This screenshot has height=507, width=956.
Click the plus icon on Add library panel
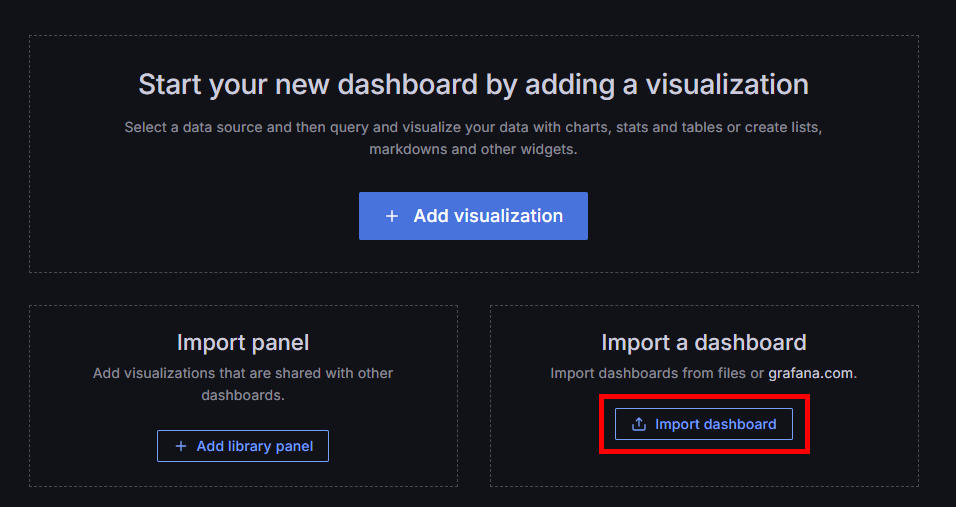[181, 446]
